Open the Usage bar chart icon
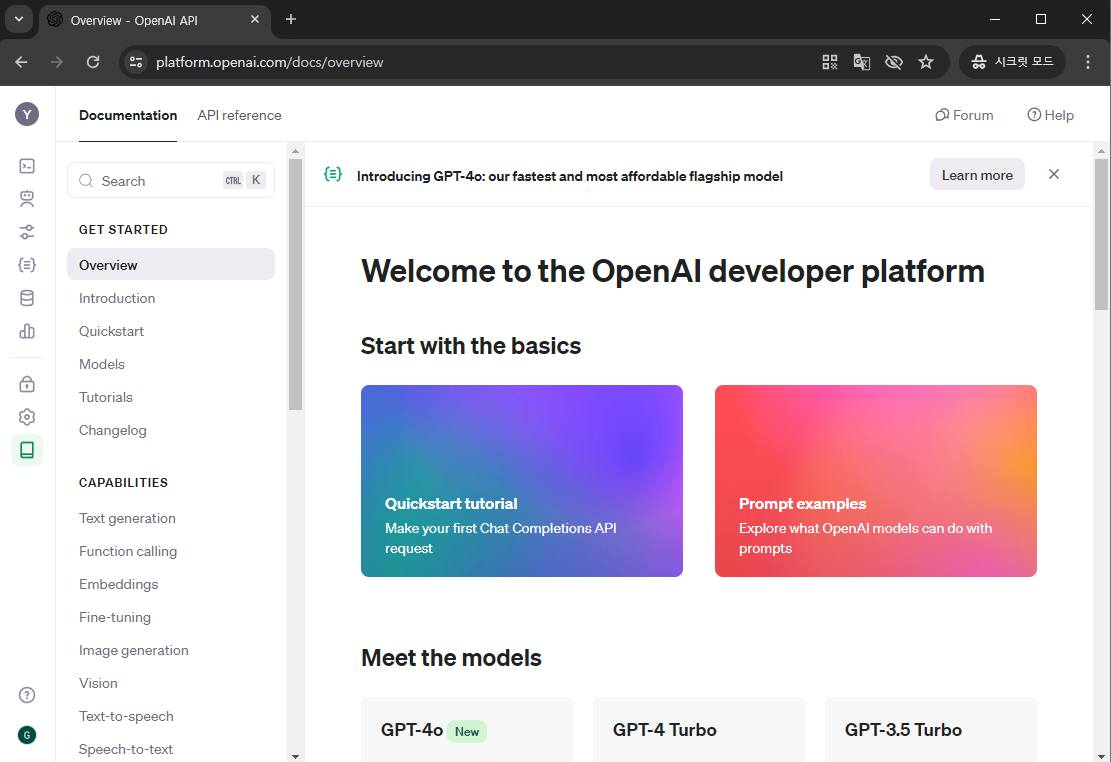Image resolution: width=1111 pixels, height=762 pixels. [x=27, y=331]
